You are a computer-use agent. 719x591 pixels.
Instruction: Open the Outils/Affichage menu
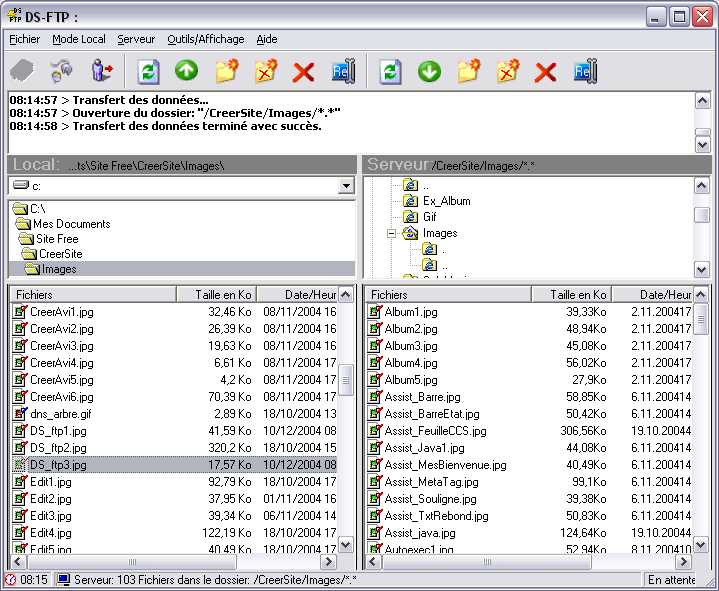click(x=206, y=39)
